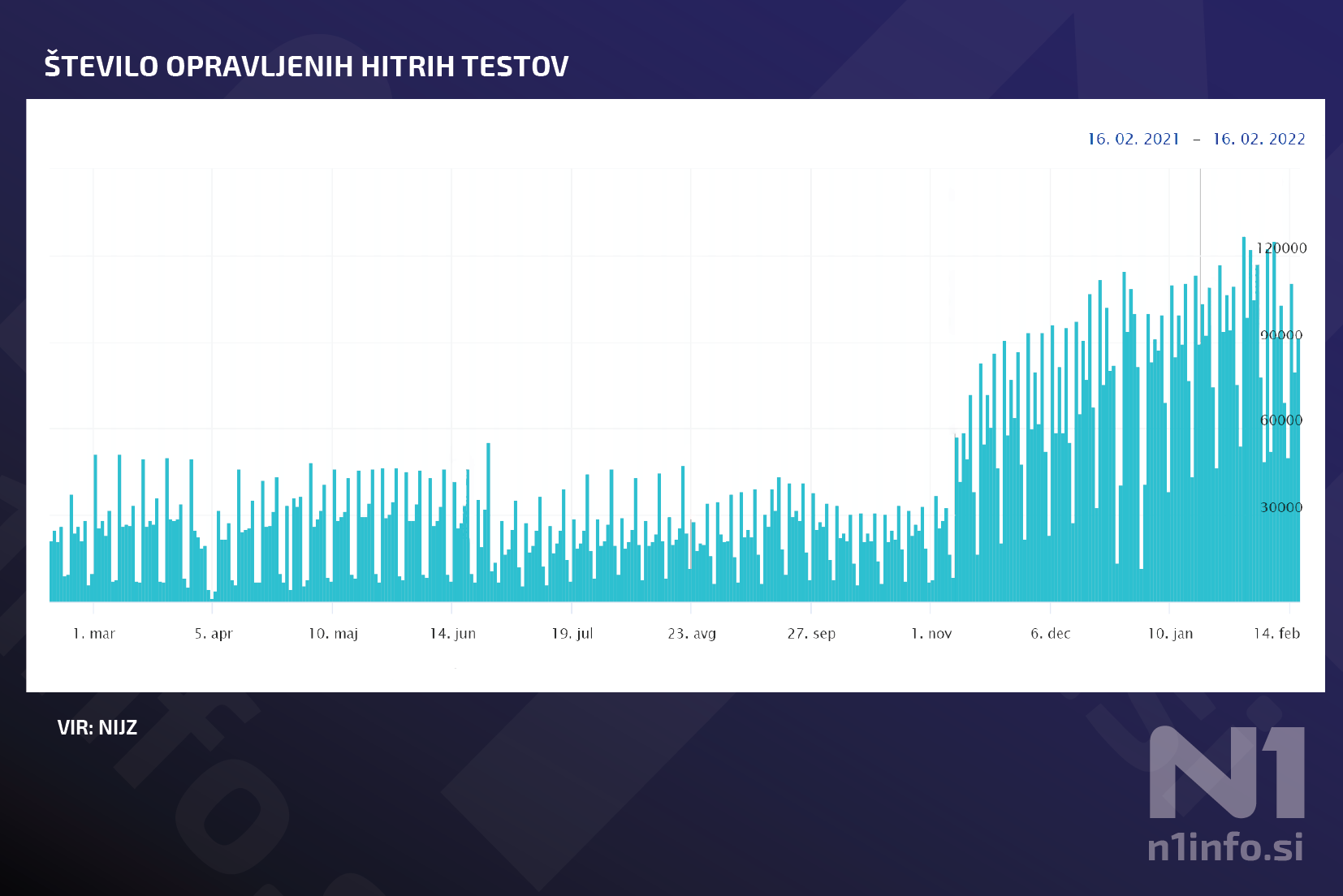Select the 14. jun x-axis tick label
The width and height of the screenshot is (1343, 896).
453,634
